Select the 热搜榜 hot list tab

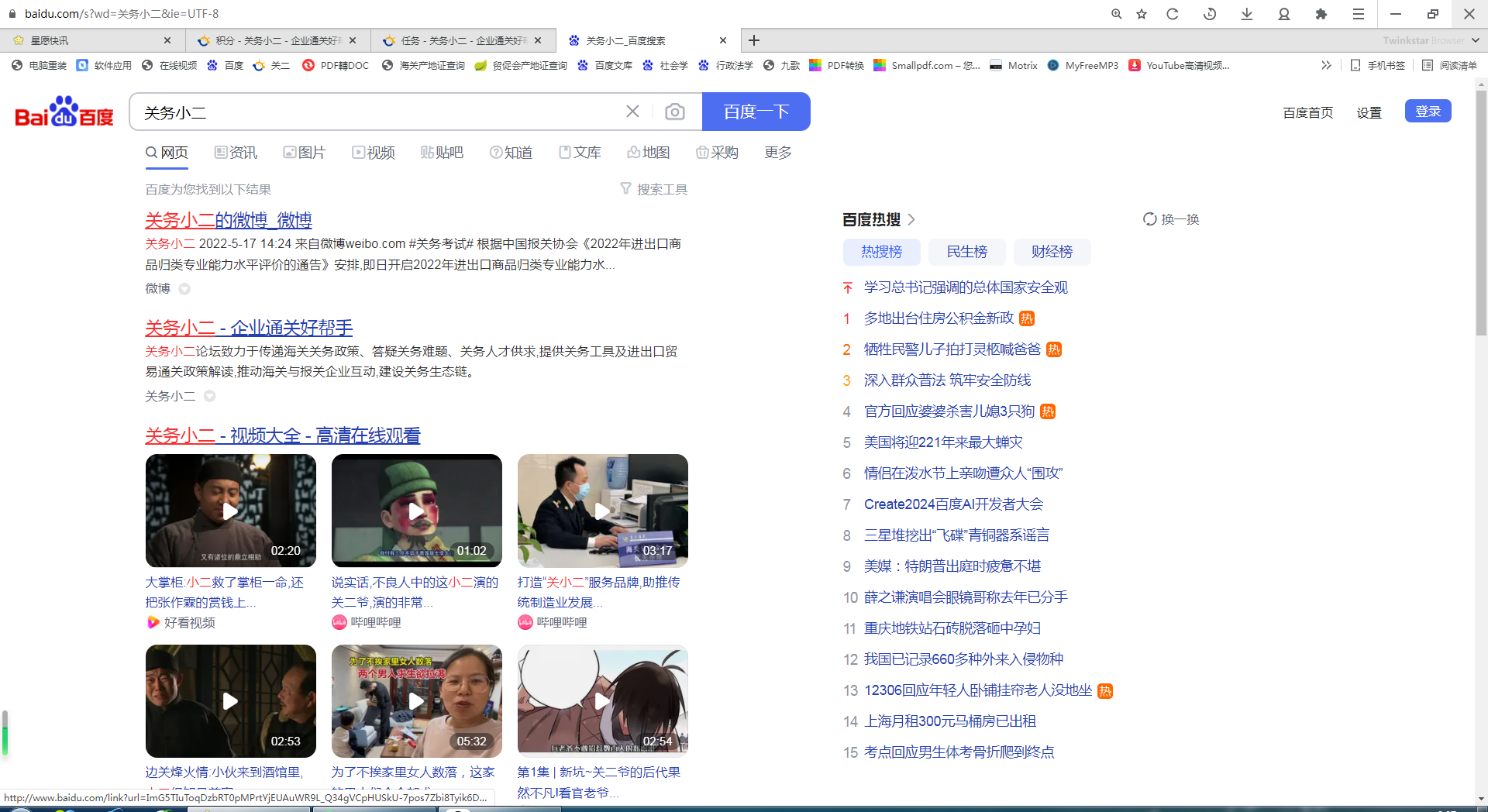(x=882, y=252)
